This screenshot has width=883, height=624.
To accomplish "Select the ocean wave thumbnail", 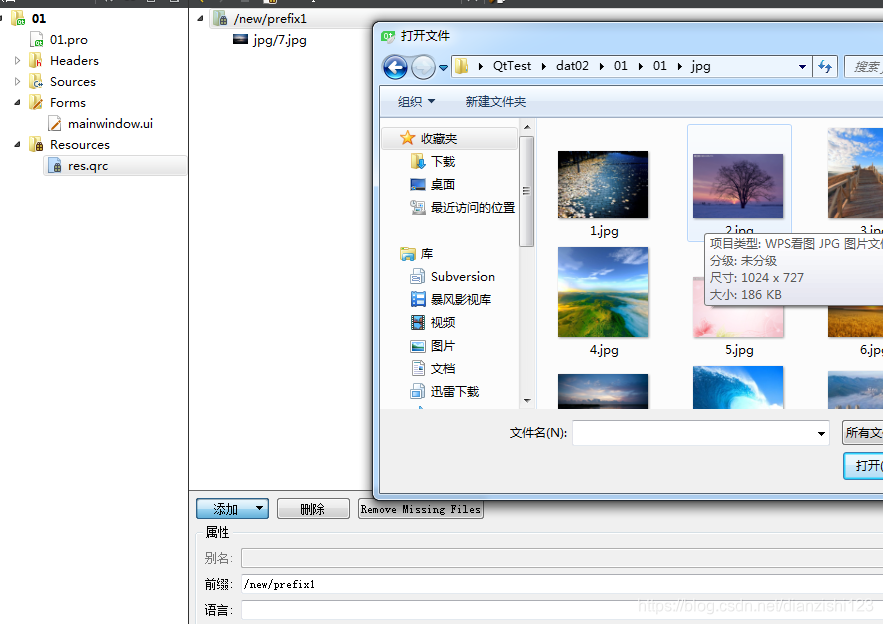I will (738, 387).
